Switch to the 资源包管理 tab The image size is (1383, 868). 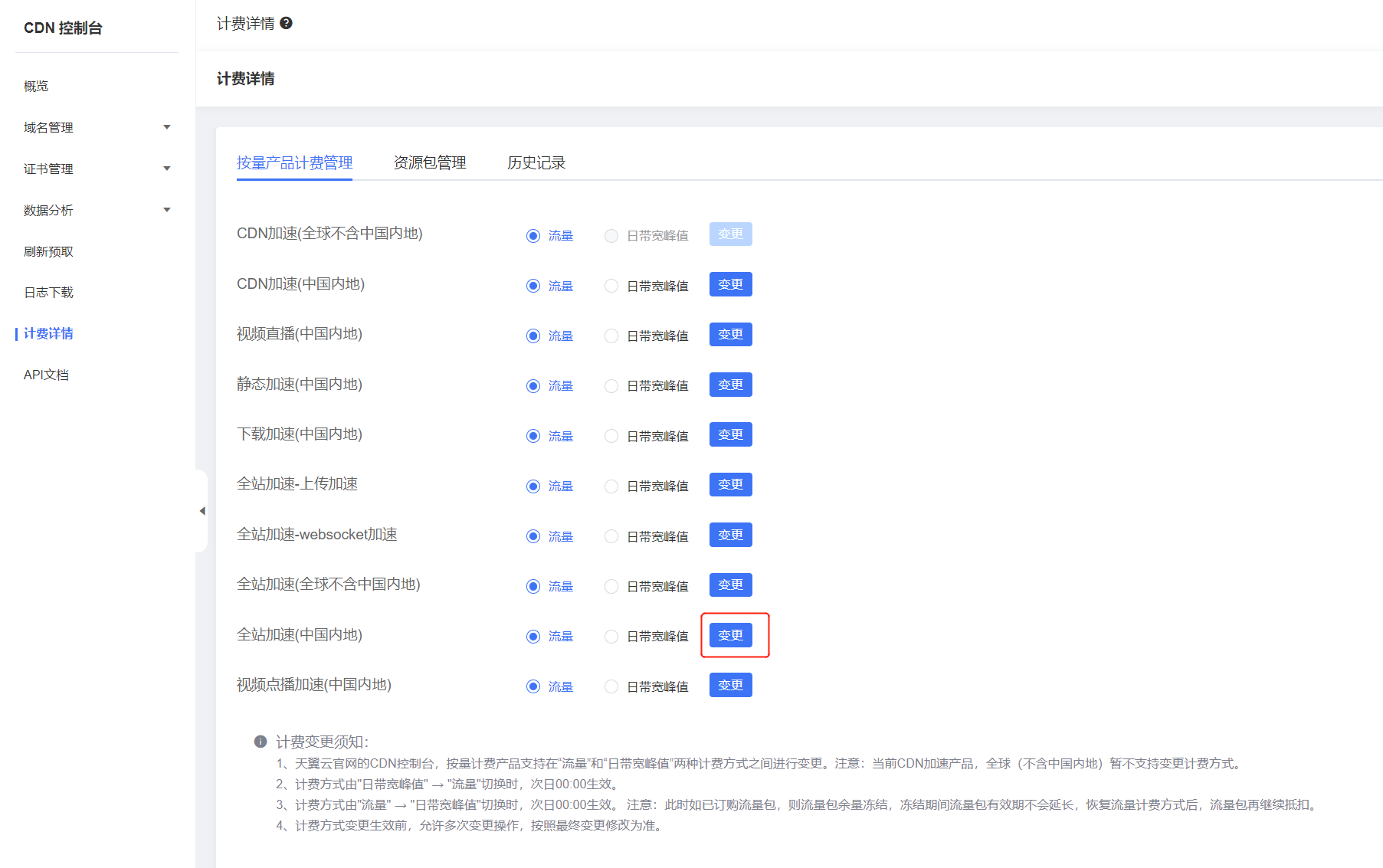click(x=430, y=162)
